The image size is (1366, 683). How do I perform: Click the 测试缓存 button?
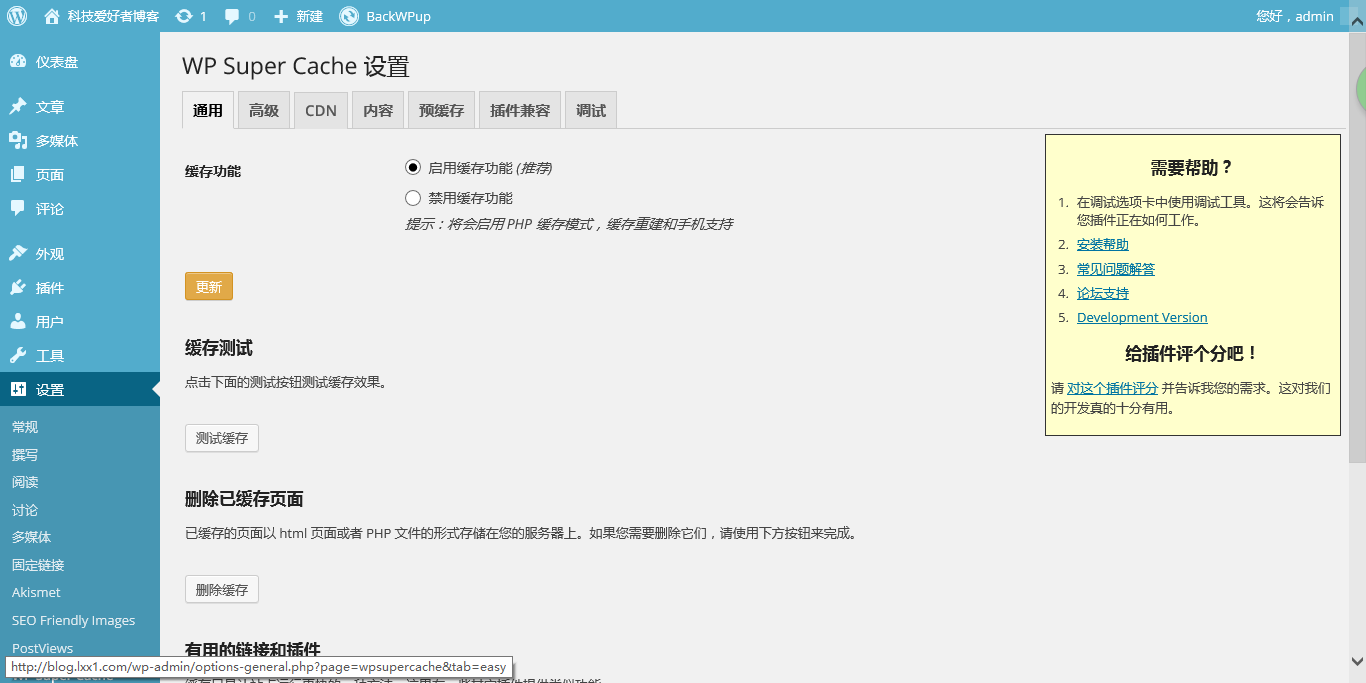(222, 438)
